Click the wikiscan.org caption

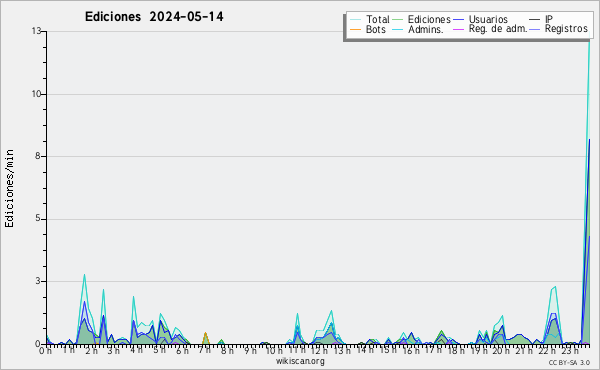[x=300, y=361]
